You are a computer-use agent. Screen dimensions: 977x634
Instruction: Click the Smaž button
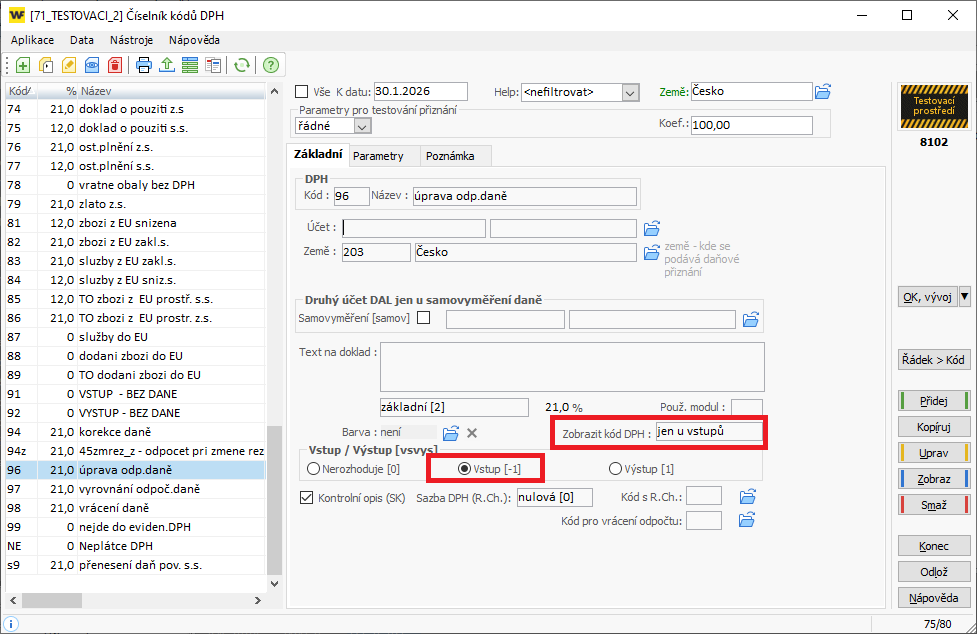[934, 505]
